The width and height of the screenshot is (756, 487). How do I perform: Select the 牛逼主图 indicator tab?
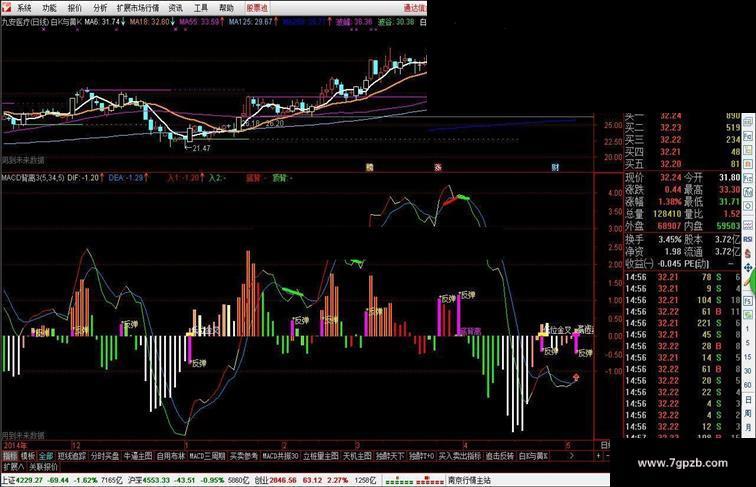[x=138, y=456]
